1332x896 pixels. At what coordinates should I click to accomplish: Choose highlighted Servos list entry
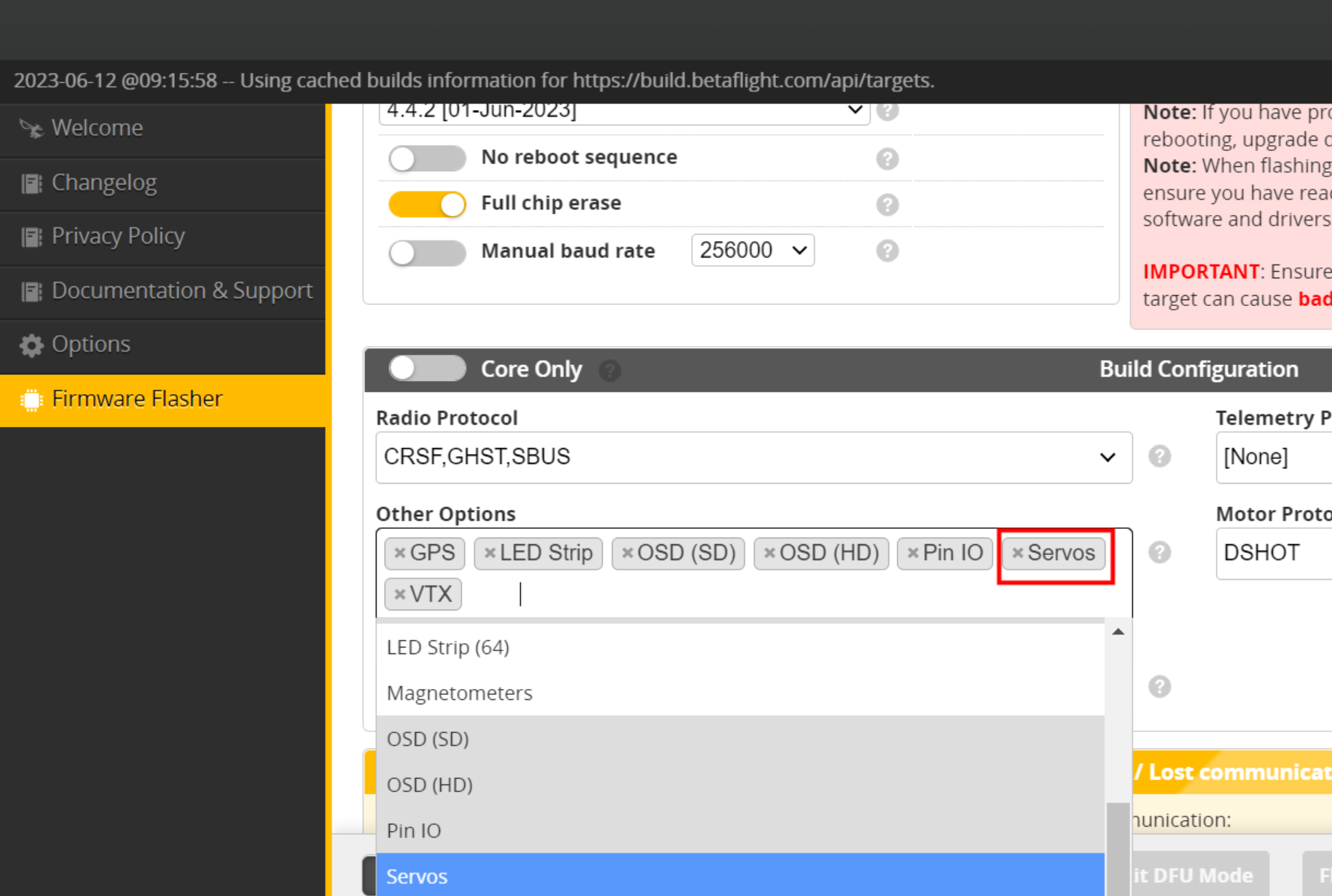(x=740, y=876)
